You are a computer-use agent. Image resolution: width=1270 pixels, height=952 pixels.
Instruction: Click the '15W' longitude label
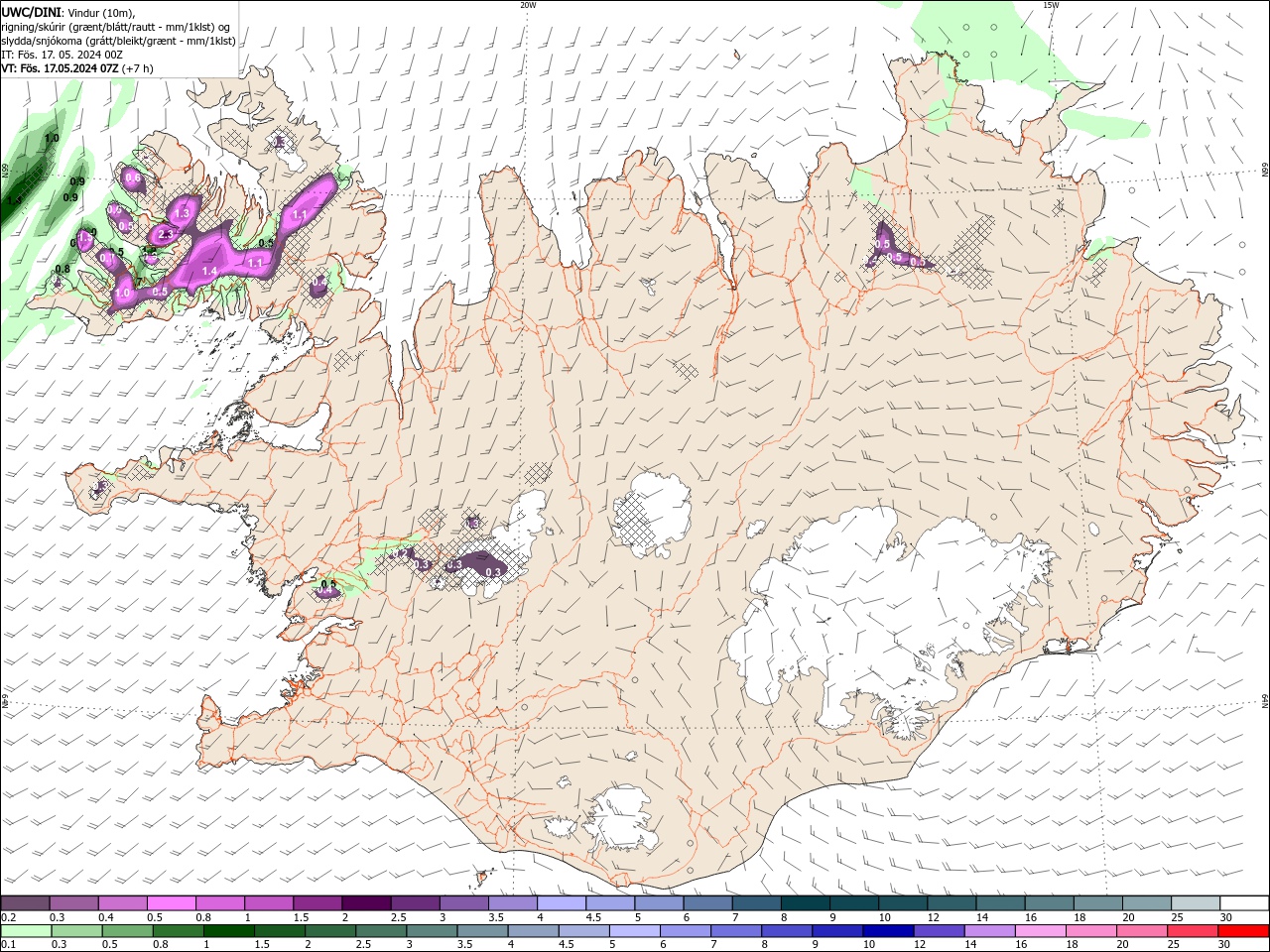[1051, 5]
